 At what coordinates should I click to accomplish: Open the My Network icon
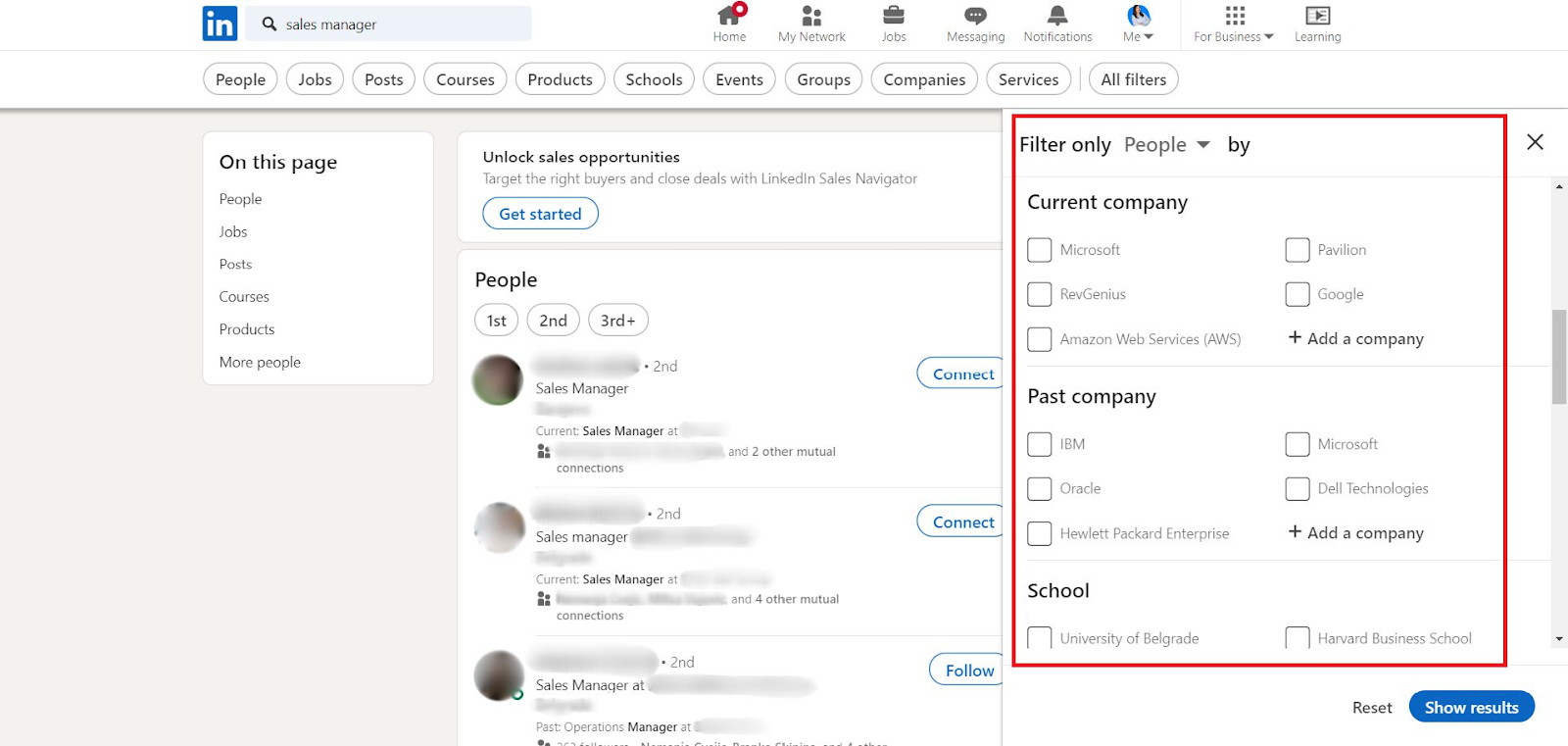811,15
